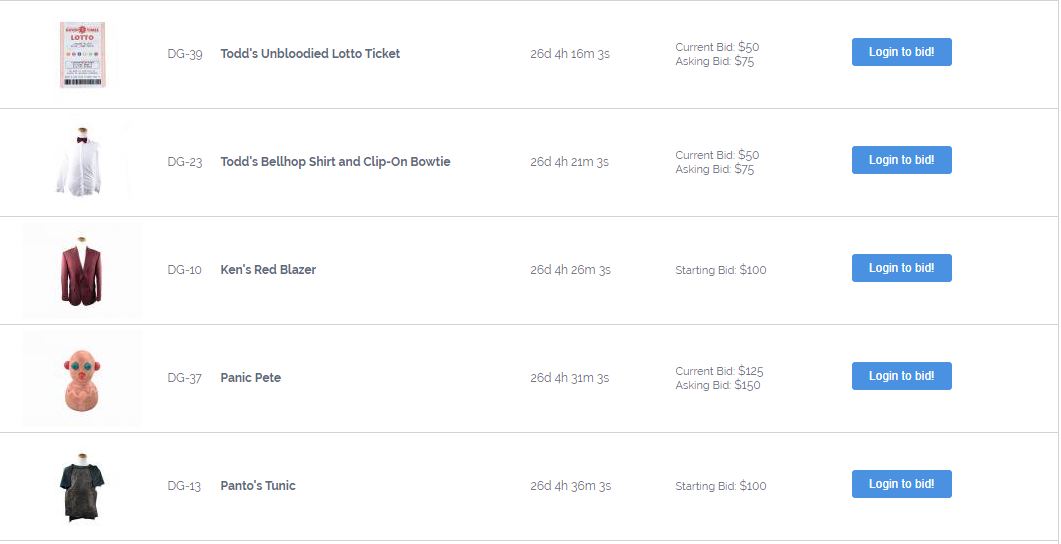Click lot number DG-37
The height and width of the screenshot is (544, 1061).
[185, 378]
